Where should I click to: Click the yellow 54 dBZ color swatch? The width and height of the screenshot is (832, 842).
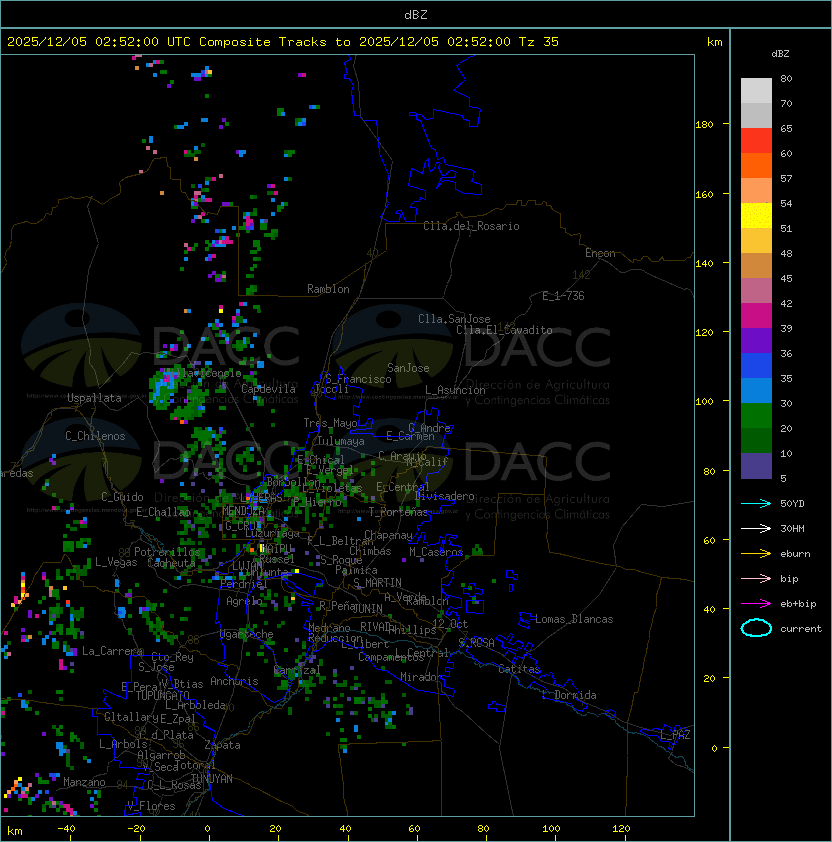[x=756, y=215]
